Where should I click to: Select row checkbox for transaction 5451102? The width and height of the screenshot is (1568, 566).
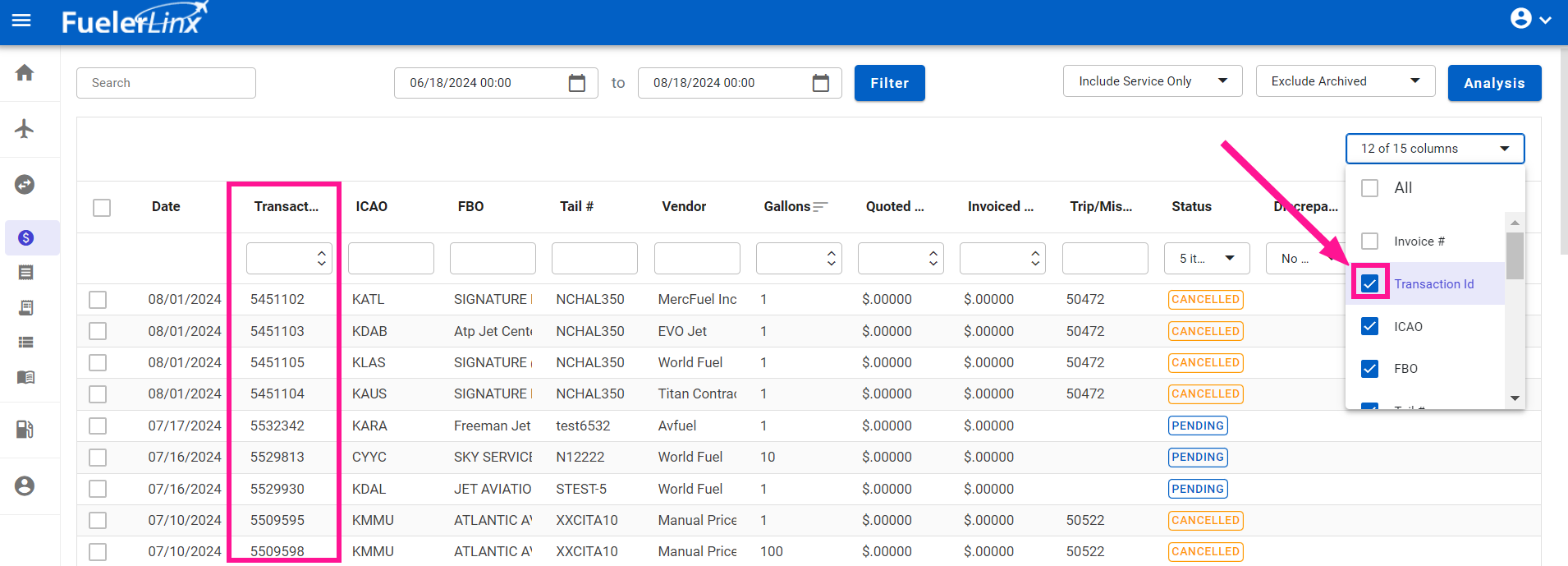coord(98,300)
